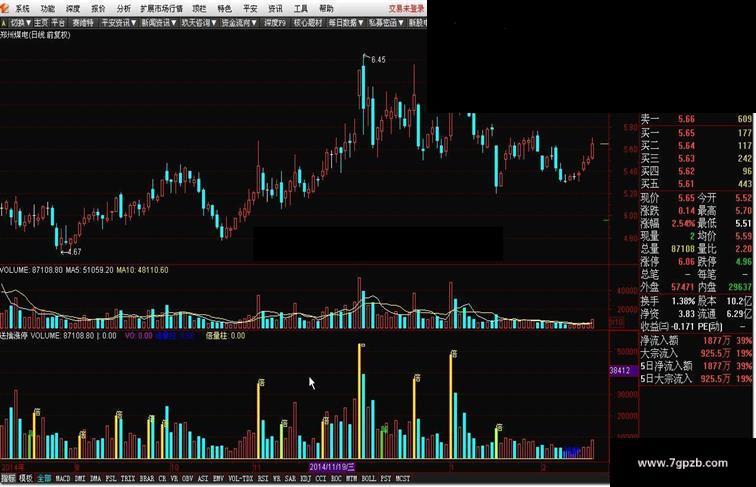
Task: Switch to the VR indicator
Action: 174,478
